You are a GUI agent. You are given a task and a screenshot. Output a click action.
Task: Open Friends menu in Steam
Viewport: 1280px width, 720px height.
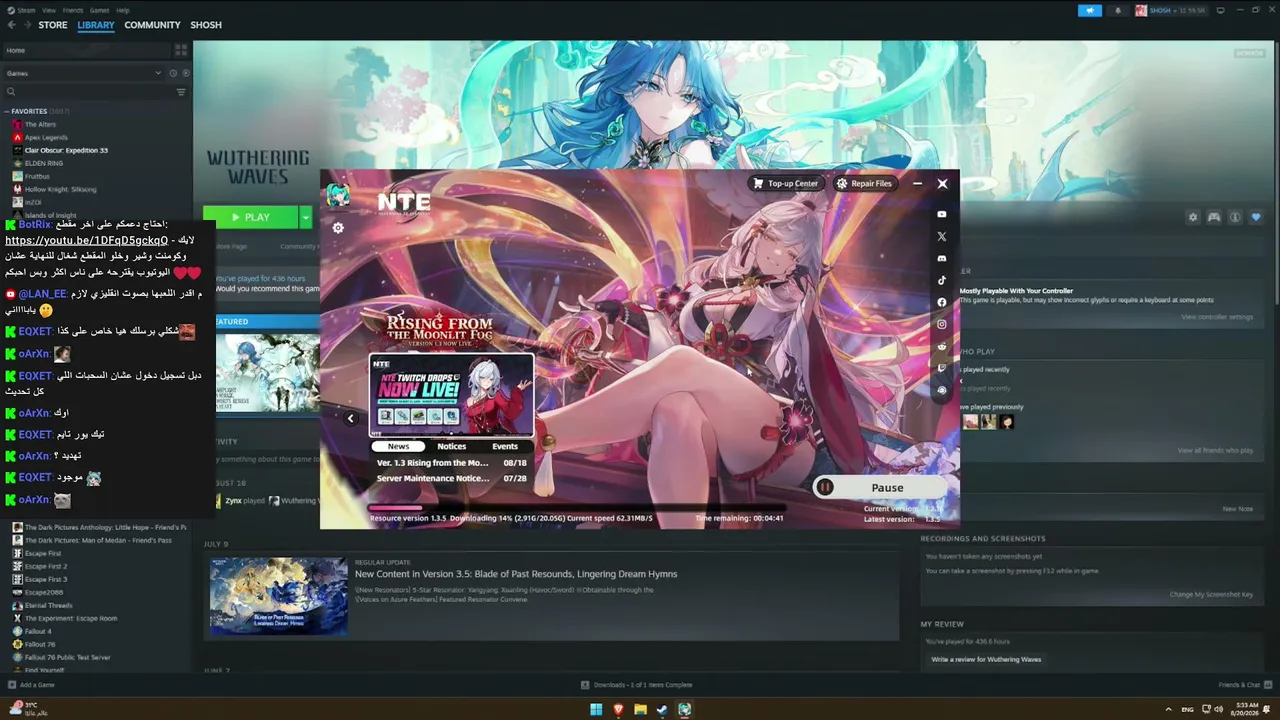click(x=73, y=10)
